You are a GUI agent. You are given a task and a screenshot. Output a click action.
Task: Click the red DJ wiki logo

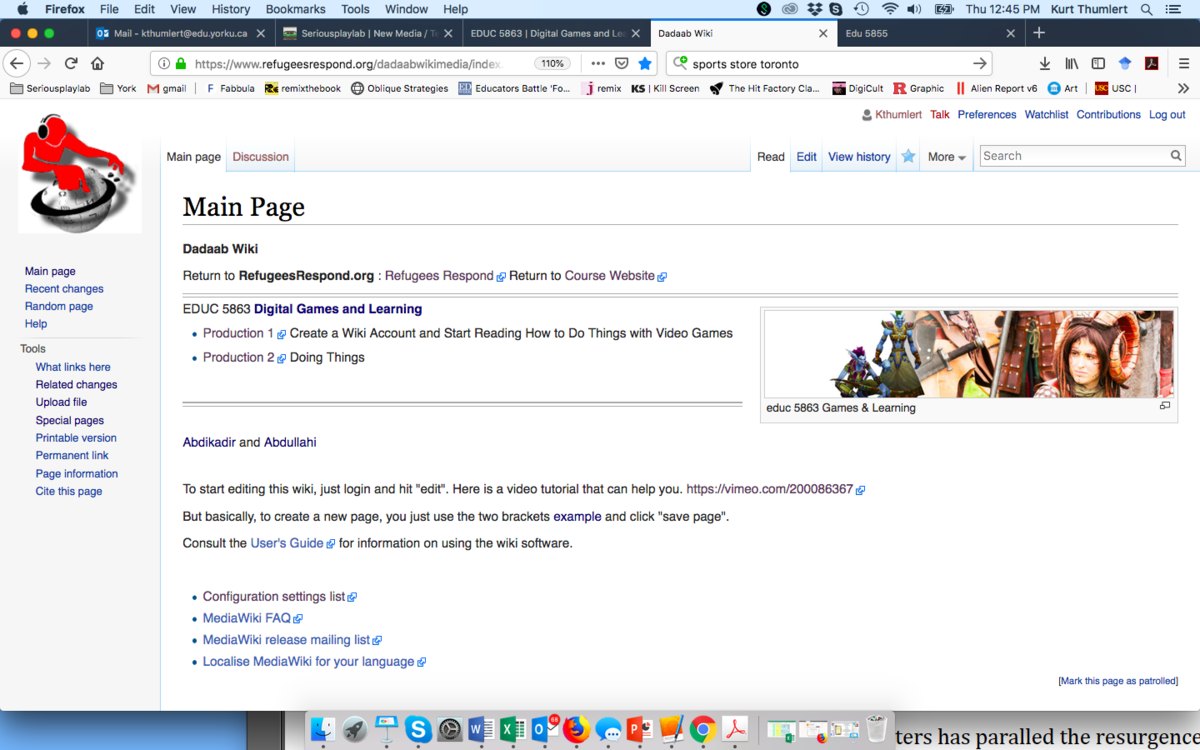tap(80, 172)
